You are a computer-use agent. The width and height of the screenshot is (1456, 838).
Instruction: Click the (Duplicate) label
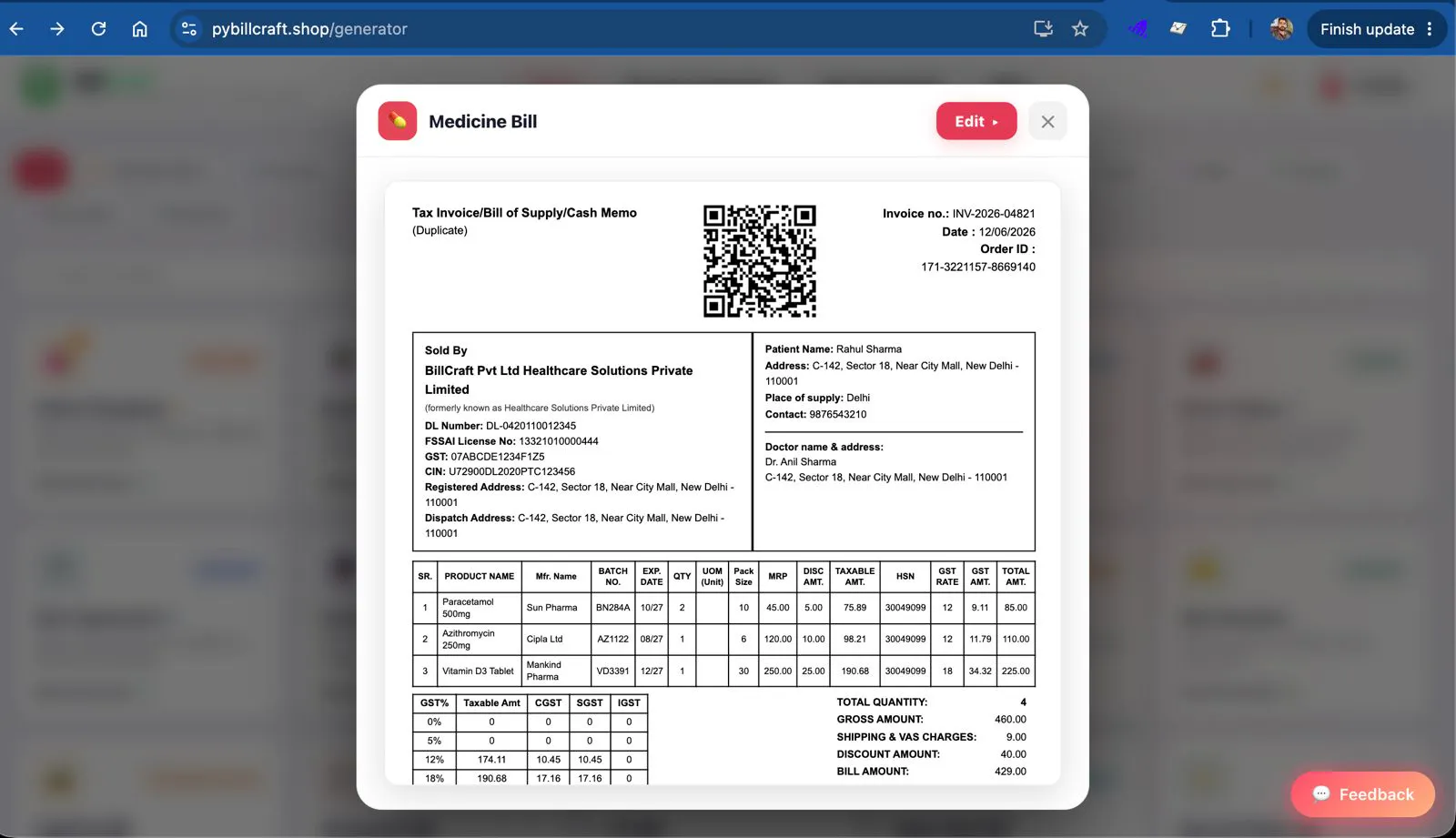pos(440,230)
